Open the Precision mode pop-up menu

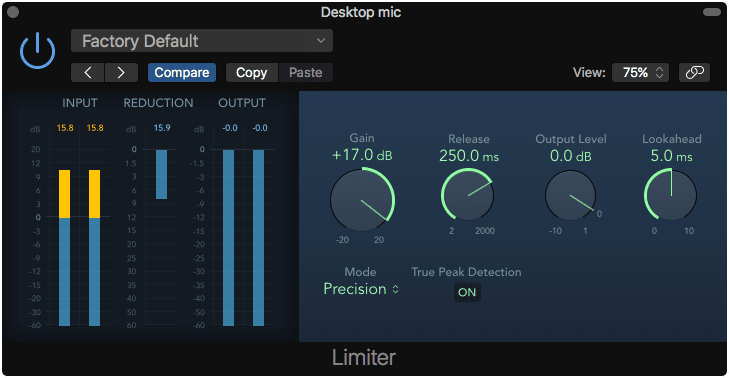[x=361, y=289]
